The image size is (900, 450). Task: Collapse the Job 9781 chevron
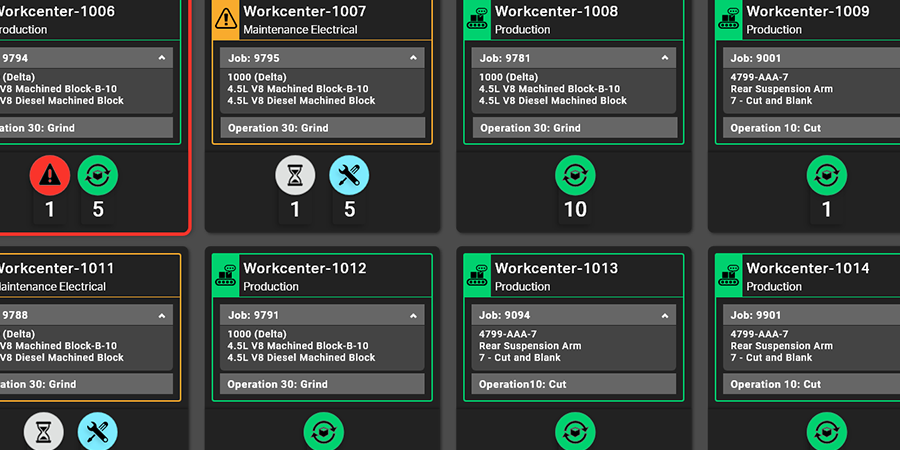[x=665, y=59]
